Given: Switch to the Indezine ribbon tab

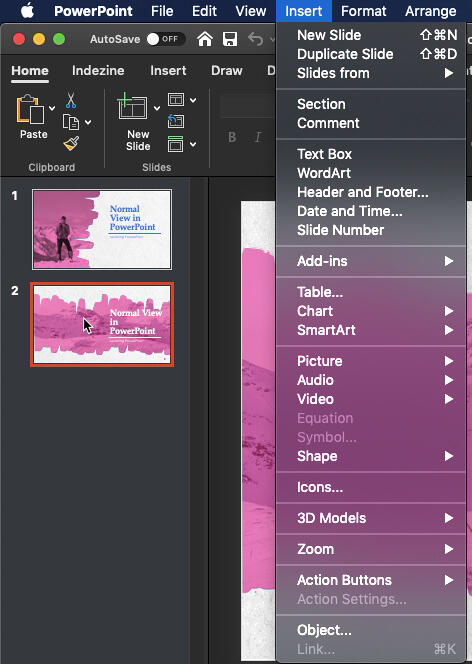Looking at the screenshot, I should point(98,71).
